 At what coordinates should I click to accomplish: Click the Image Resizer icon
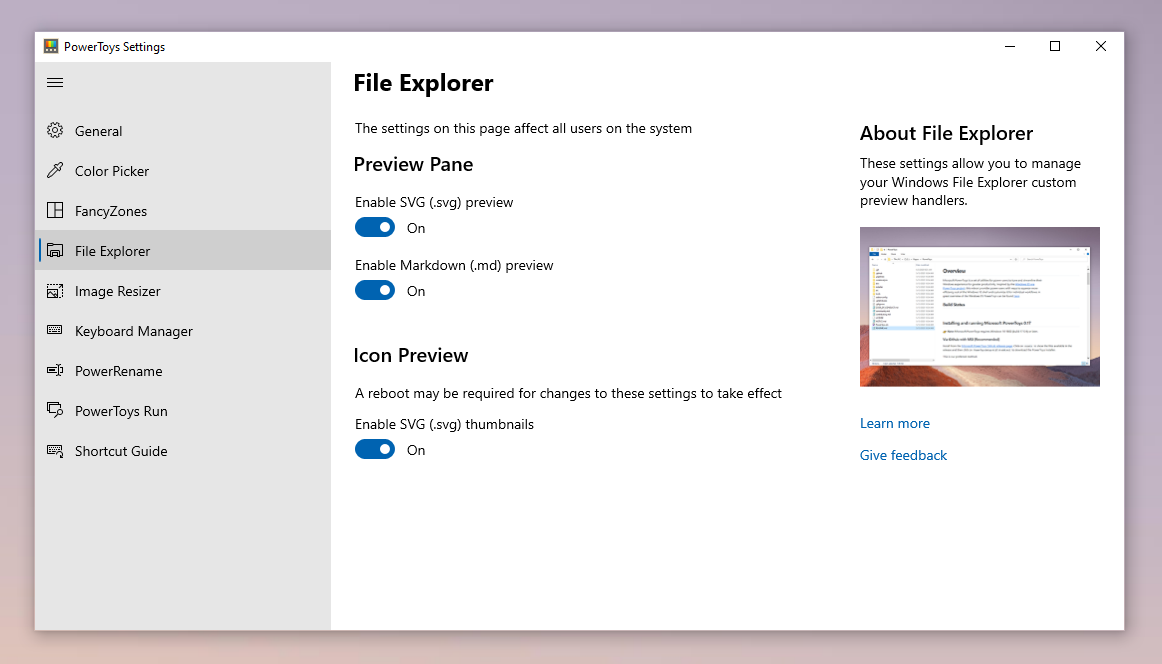pyautogui.click(x=55, y=290)
